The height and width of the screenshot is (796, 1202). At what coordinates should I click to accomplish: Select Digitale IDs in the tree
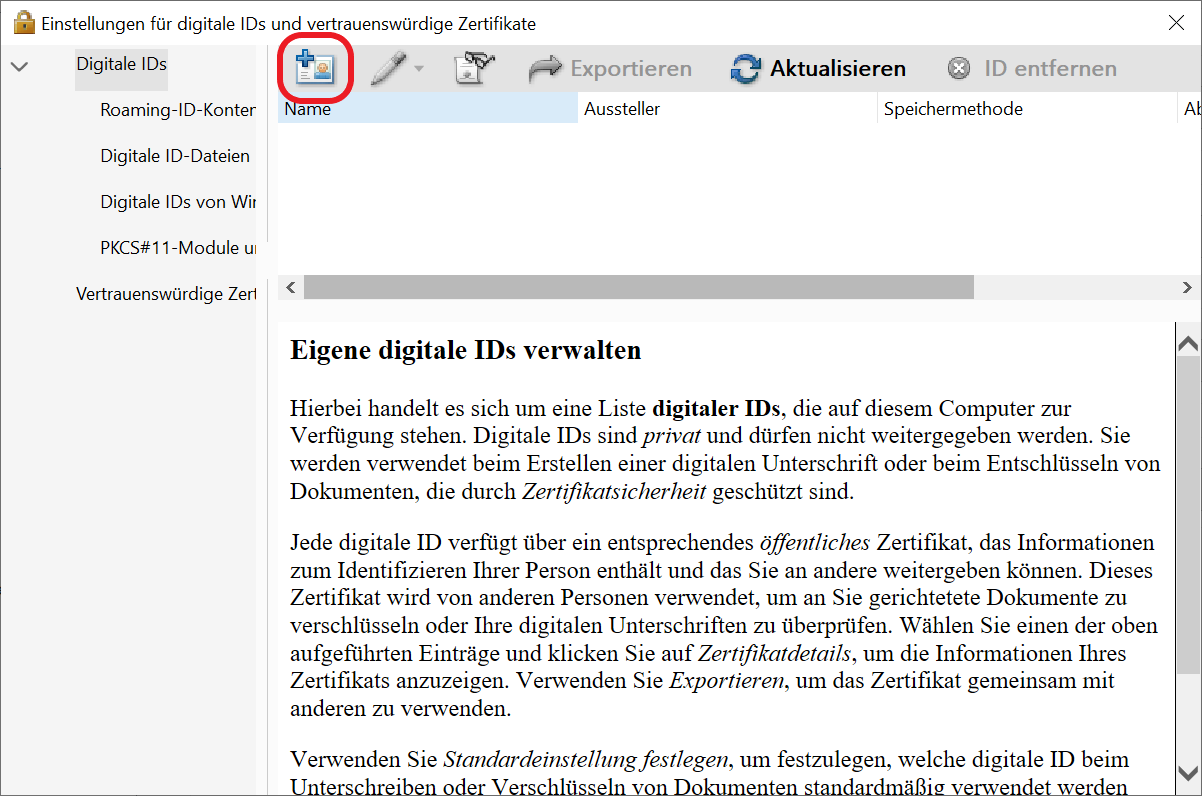tap(121, 64)
